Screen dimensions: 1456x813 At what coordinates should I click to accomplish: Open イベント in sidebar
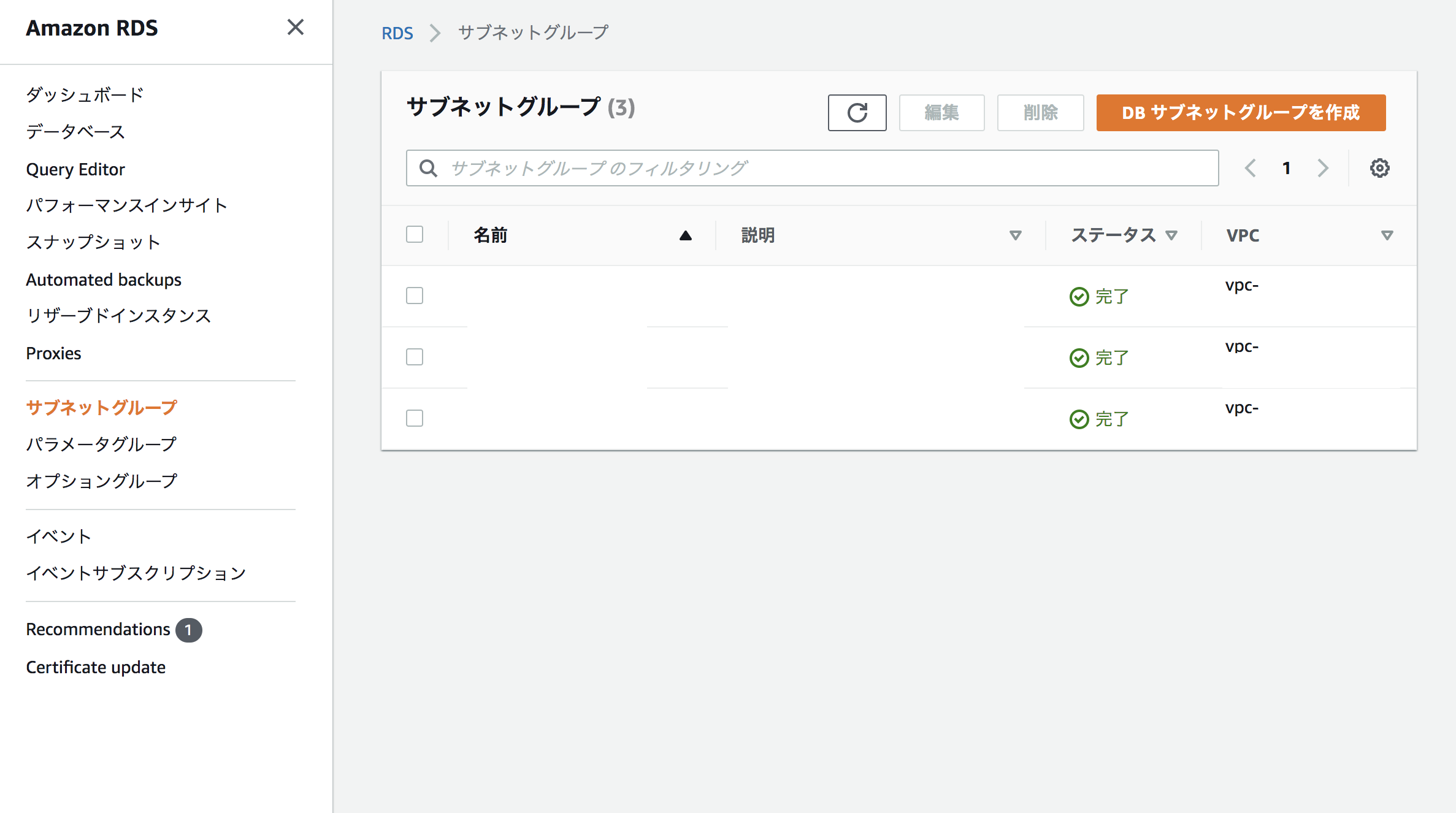(x=58, y=536)
